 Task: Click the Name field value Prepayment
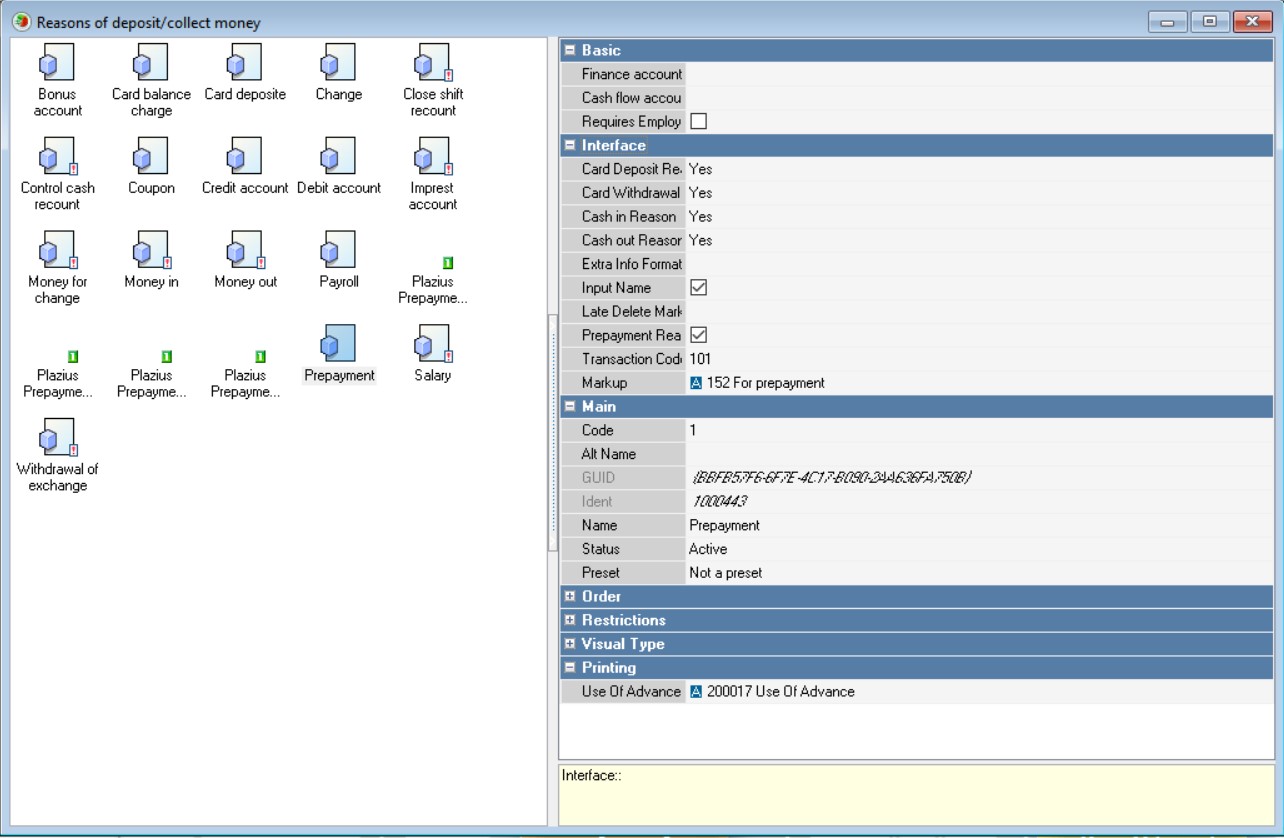pyautogui.click(x=724, y=525)
